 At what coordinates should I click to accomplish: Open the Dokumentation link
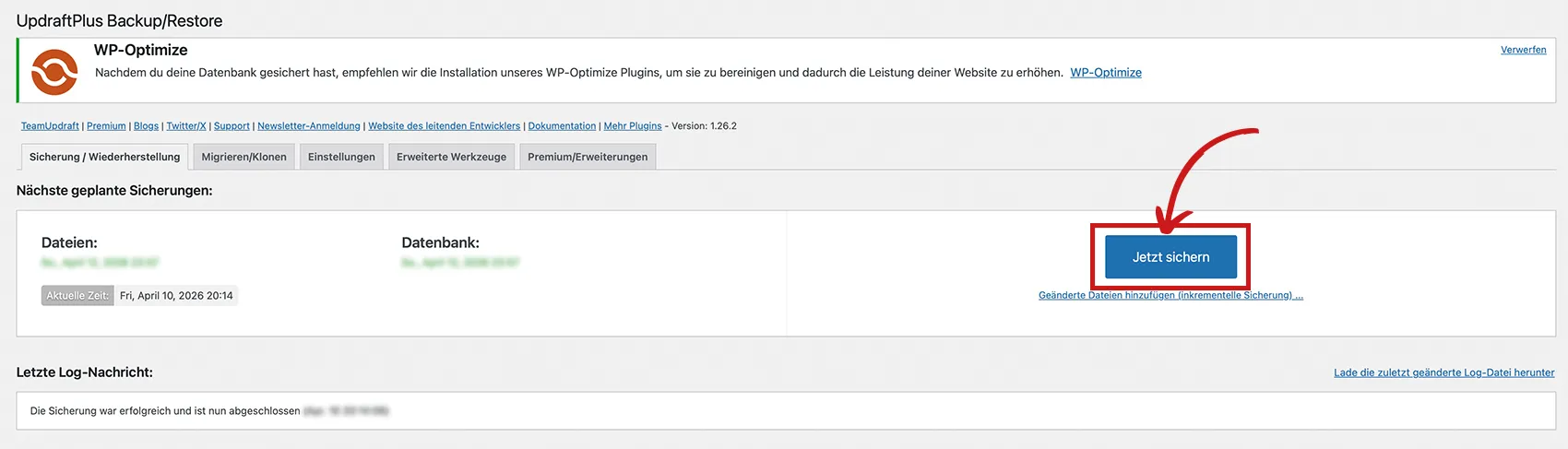562,126
